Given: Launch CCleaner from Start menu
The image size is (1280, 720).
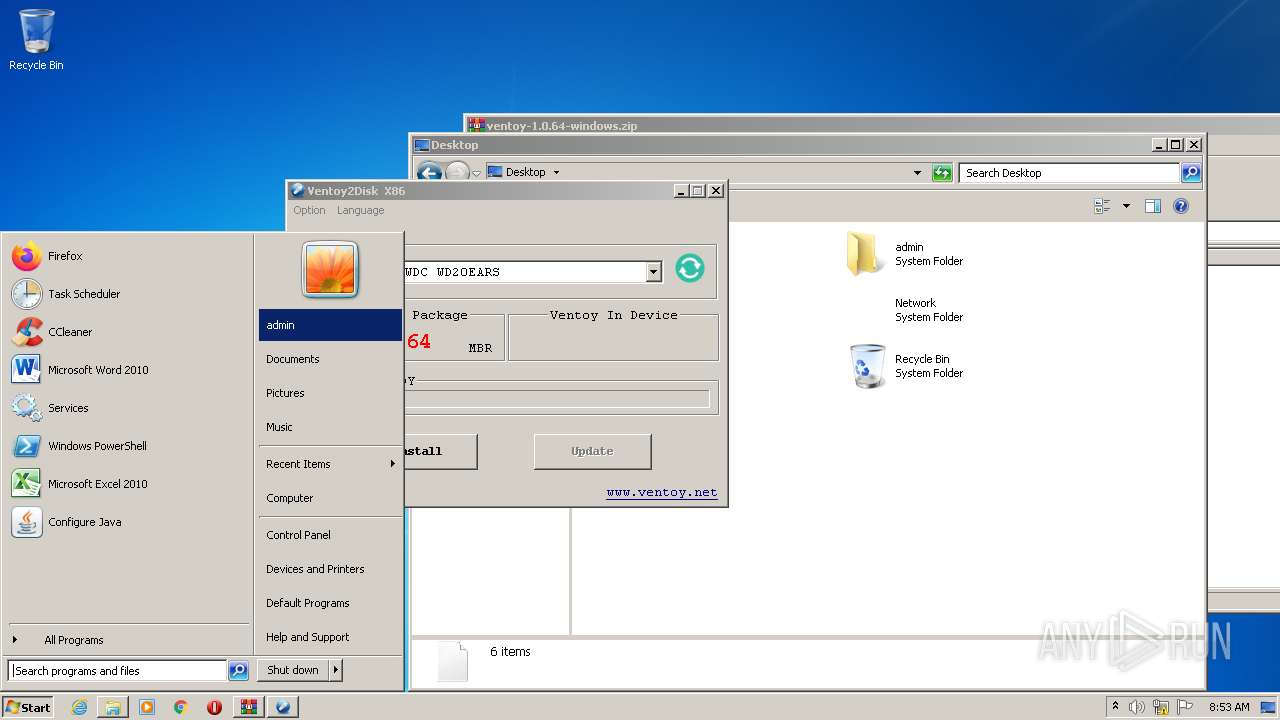Looking at the screenshot, I should coord(127,332).
